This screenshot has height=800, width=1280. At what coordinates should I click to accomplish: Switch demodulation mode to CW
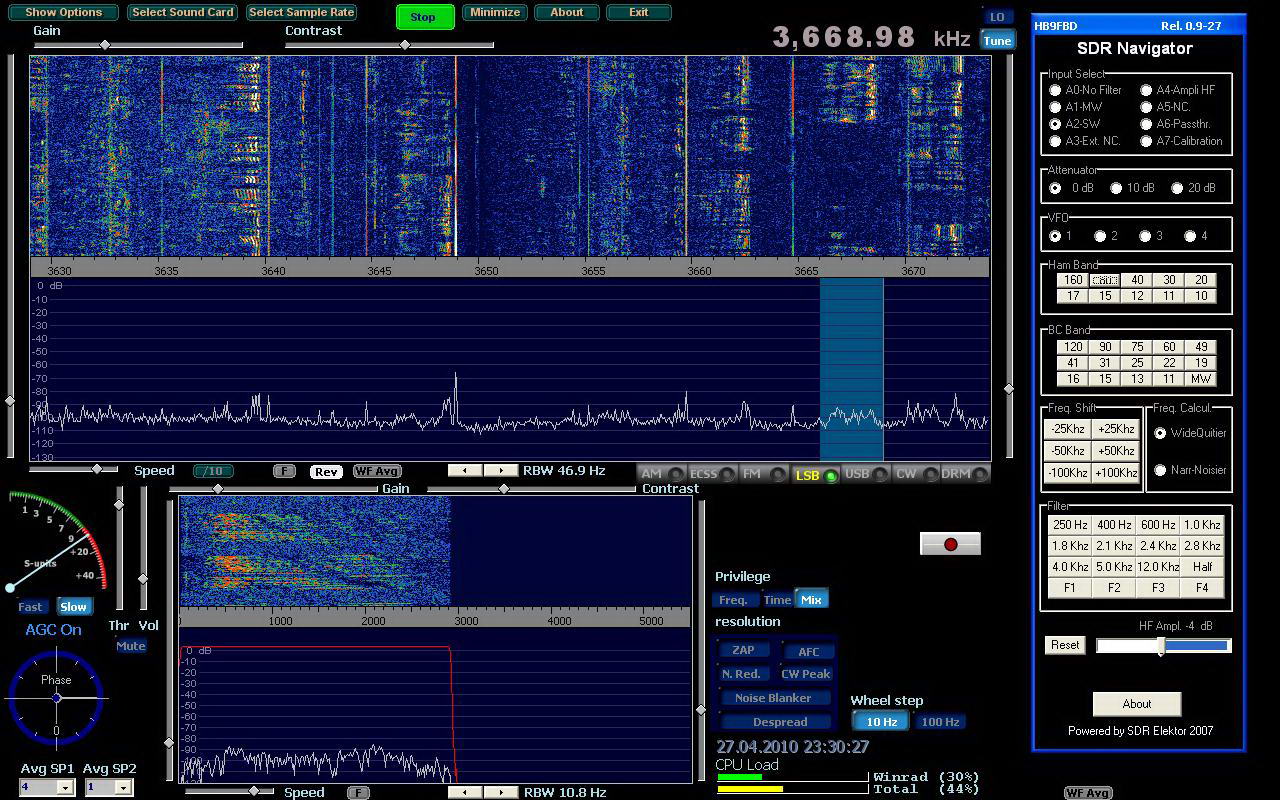(916, 474)
